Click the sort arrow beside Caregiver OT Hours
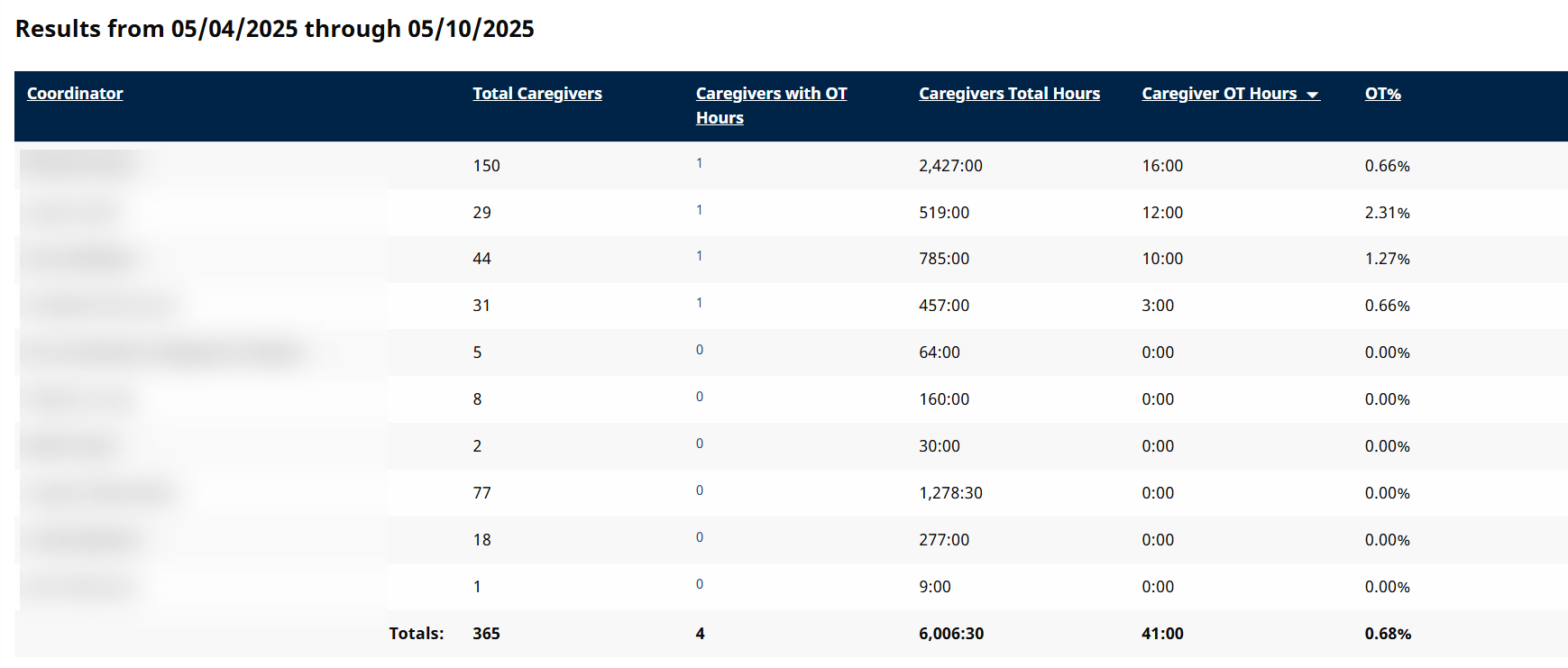The width and height of the screenshot is (1568, 668). [1312, 96]
